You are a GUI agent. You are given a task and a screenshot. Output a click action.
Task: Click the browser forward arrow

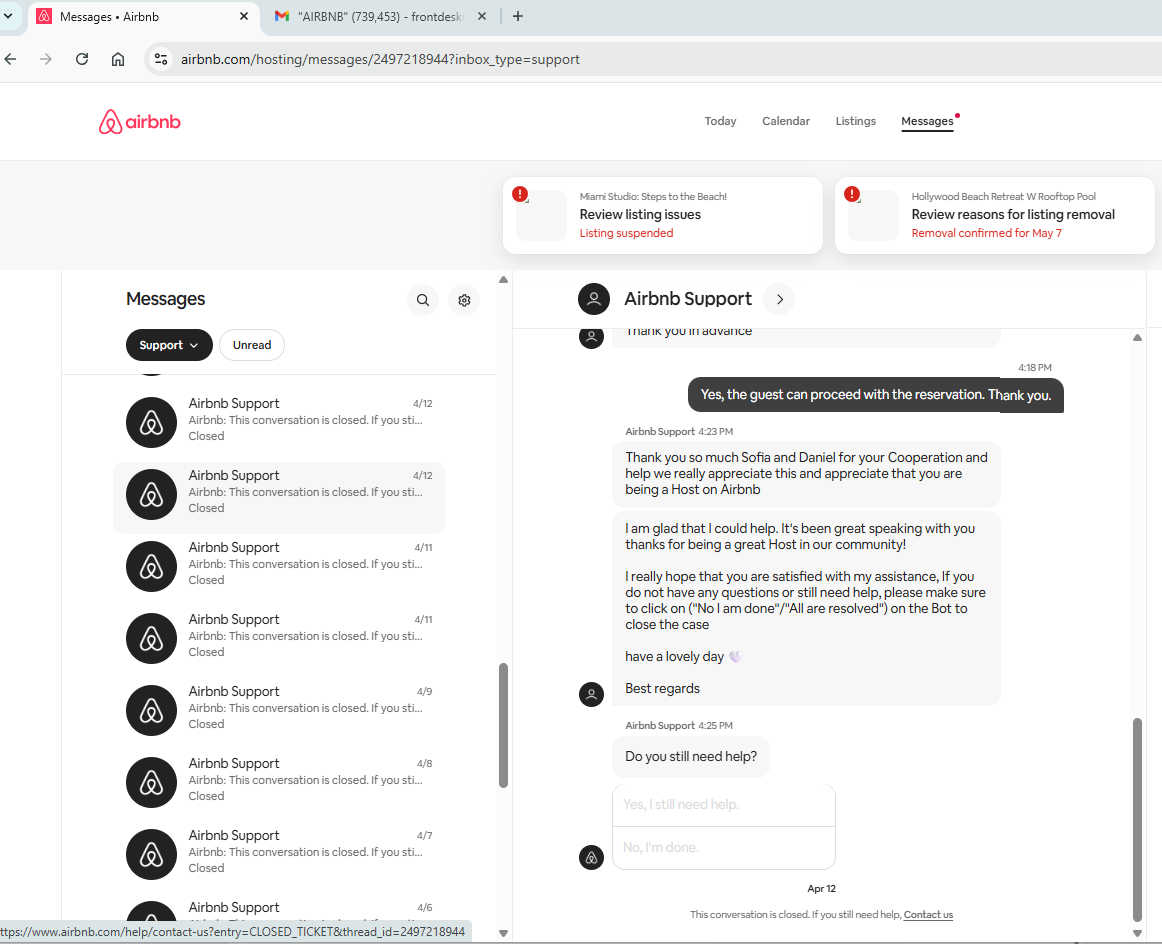[46, 59]
